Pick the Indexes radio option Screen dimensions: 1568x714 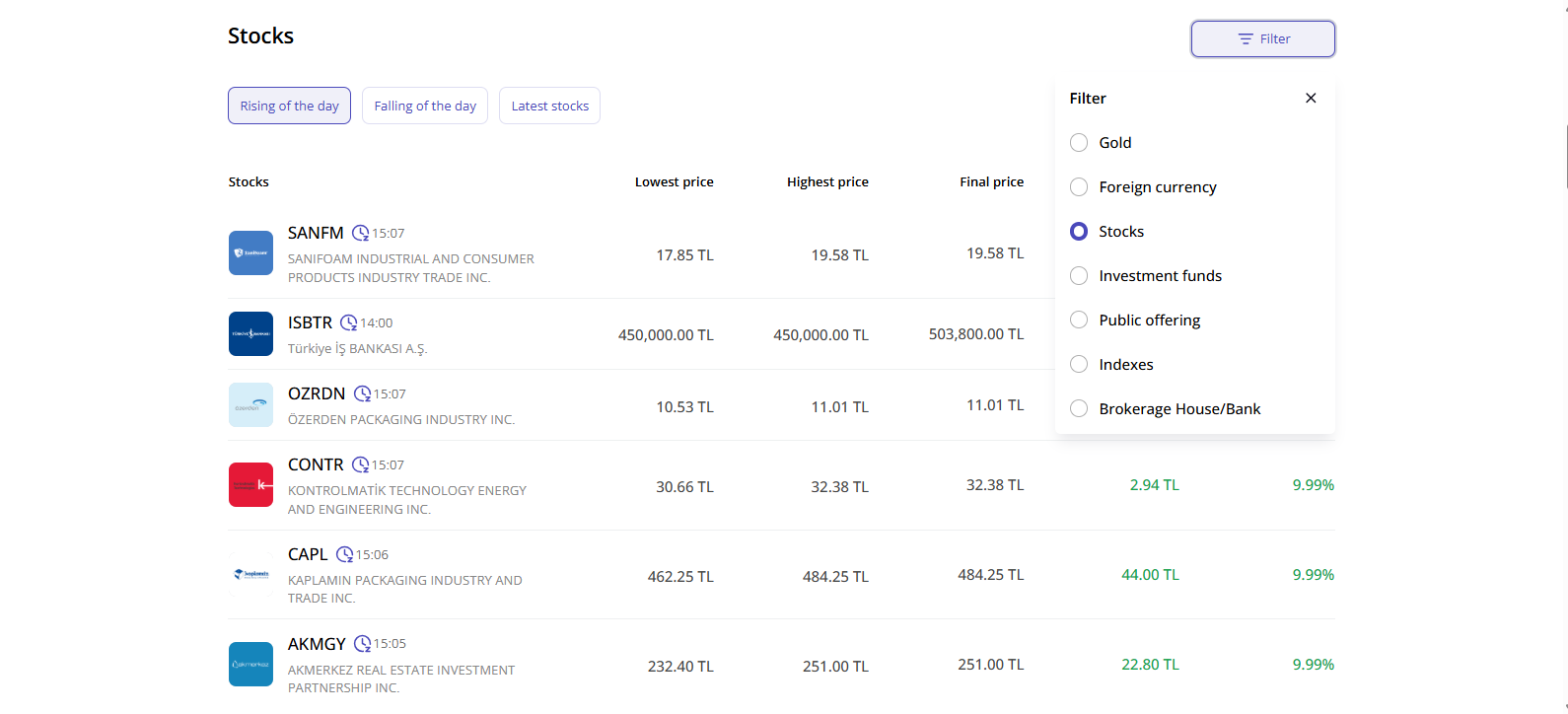1079,365
